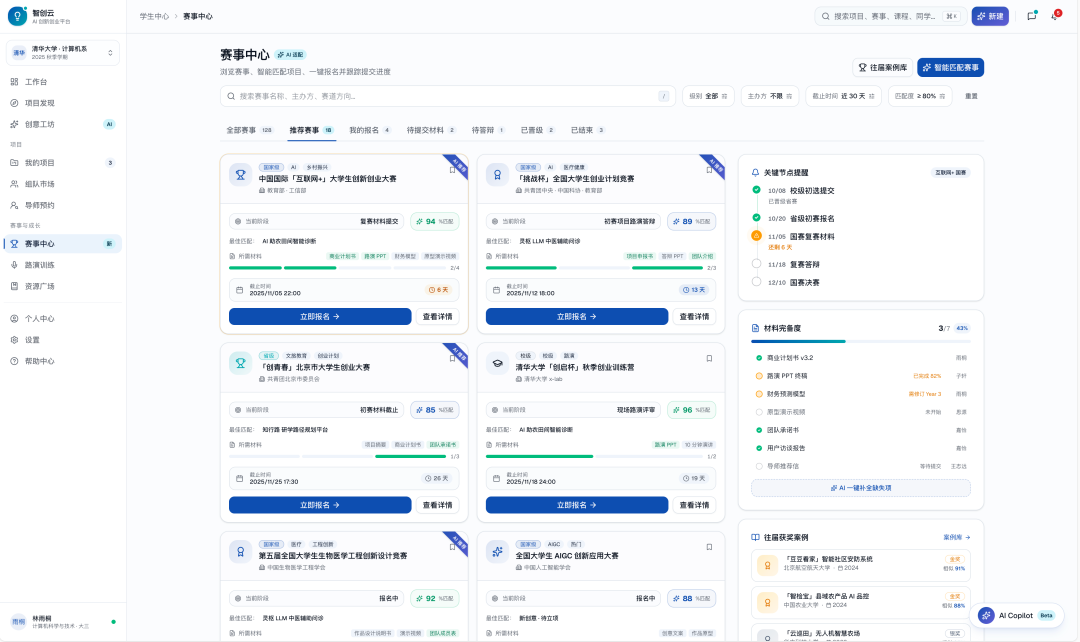Bookmark the 全国大学生 AIGC 创新应用大赛 card
The width and height of the screenshot is (1080, 642).
click(x=709, y=548)
